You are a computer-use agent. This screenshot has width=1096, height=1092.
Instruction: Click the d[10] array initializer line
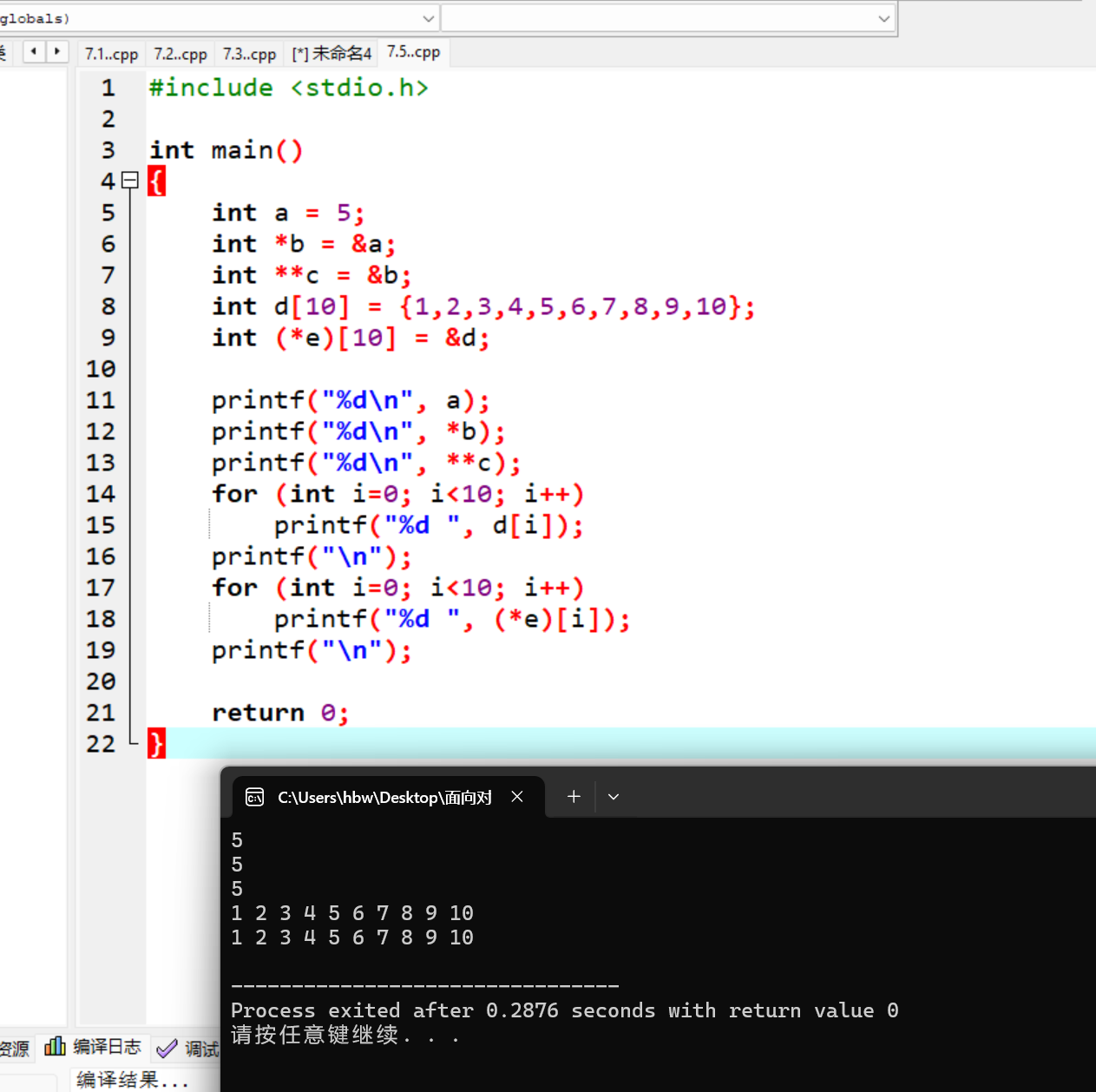coord(483,306)
